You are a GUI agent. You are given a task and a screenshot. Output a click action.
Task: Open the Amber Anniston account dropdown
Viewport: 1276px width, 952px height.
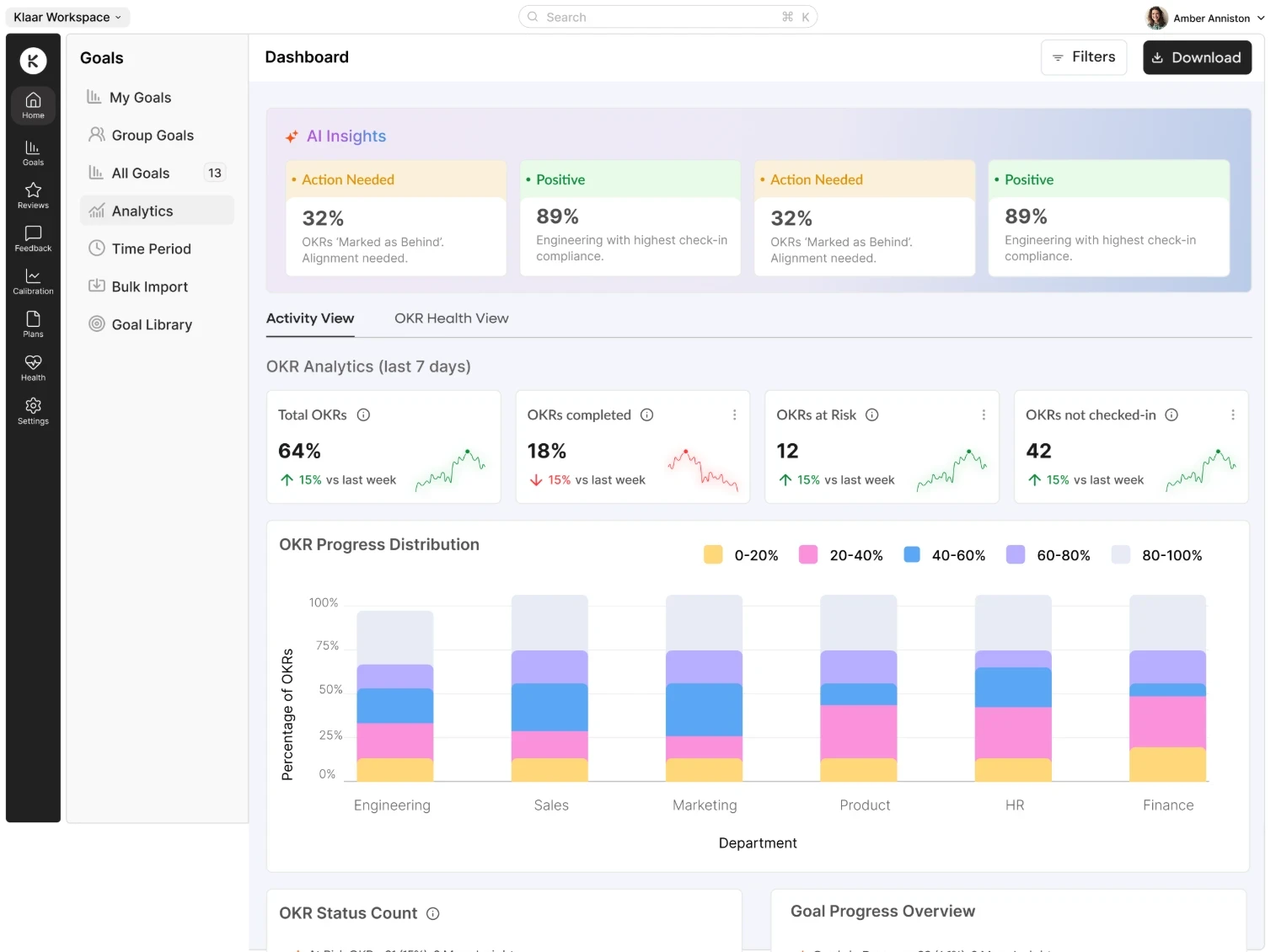pos(1220,18)
